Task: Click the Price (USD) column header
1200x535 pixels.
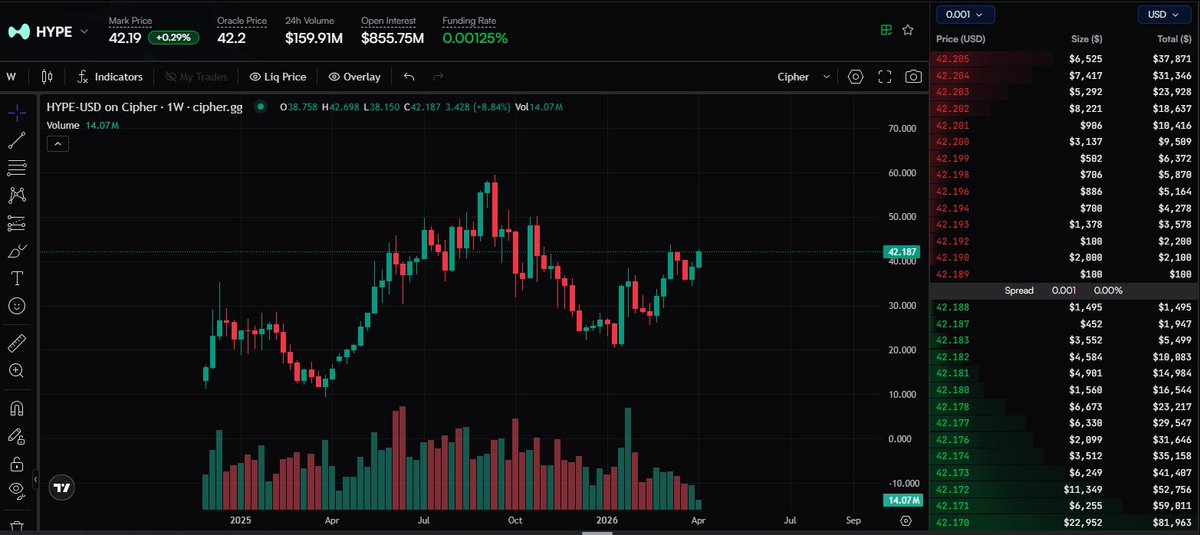Action: pos(961,38)
